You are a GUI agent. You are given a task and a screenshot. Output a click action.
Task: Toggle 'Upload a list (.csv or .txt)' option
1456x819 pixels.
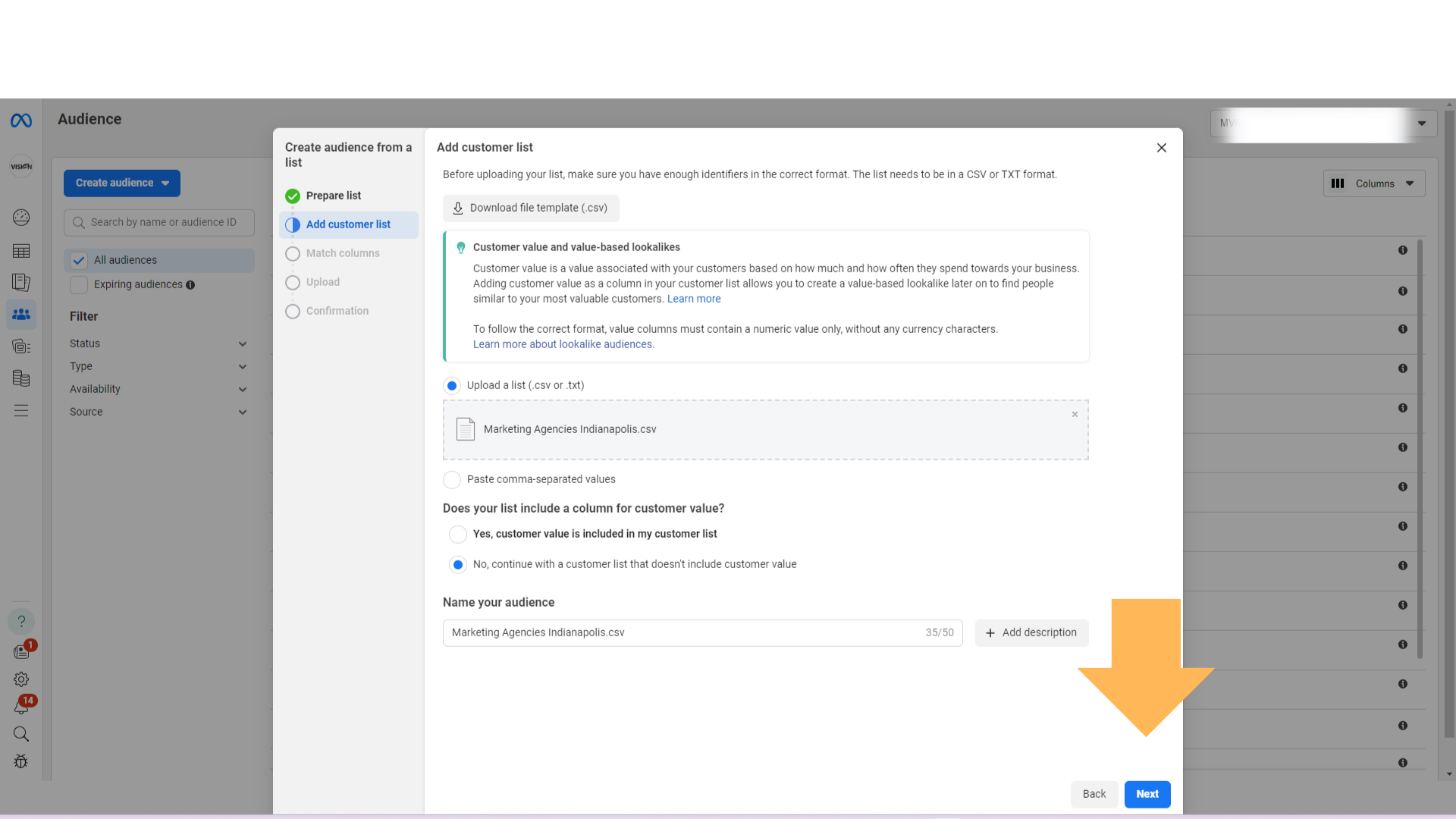point(452,385)
